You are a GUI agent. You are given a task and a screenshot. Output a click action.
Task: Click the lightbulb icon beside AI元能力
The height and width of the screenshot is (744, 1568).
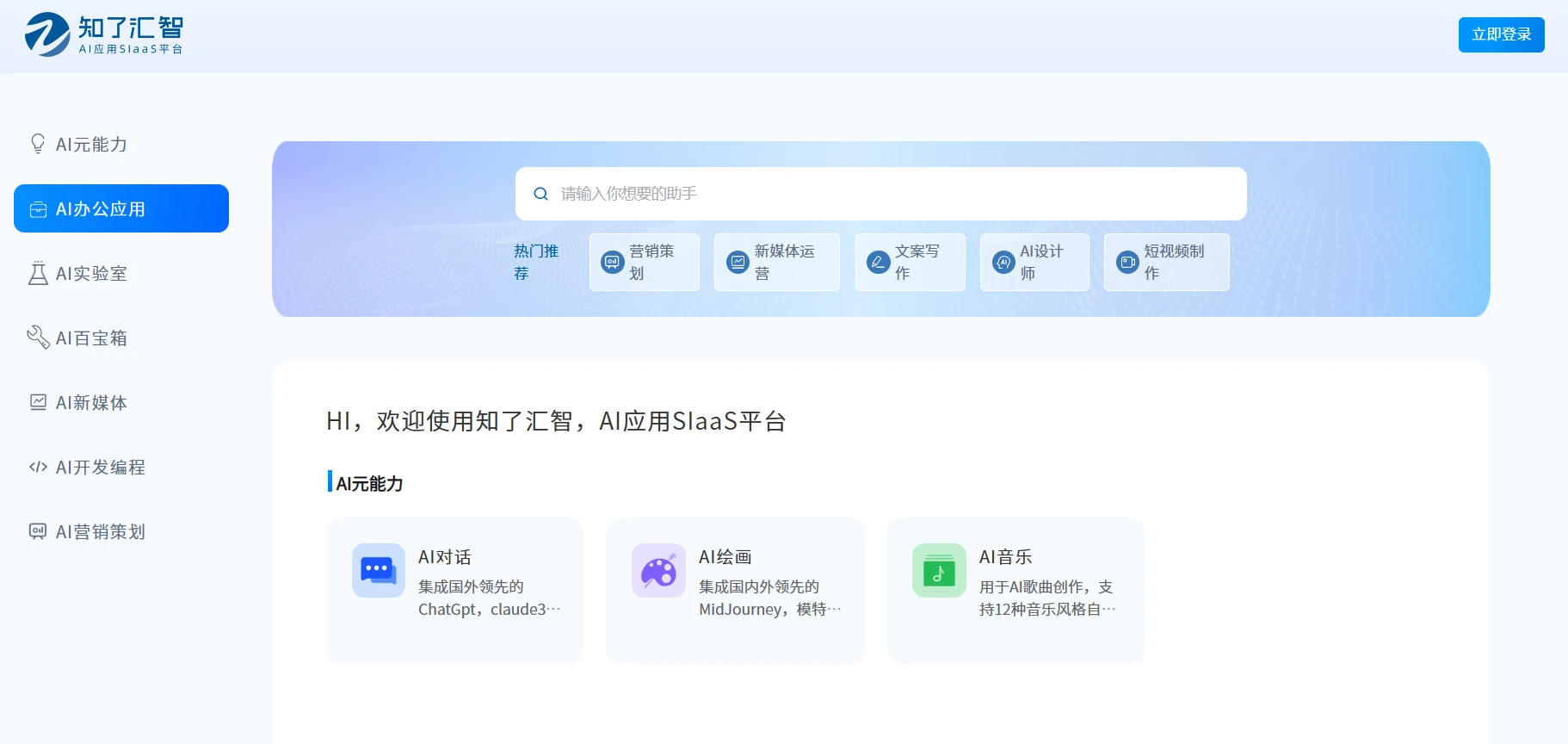(x=38, y=144)
